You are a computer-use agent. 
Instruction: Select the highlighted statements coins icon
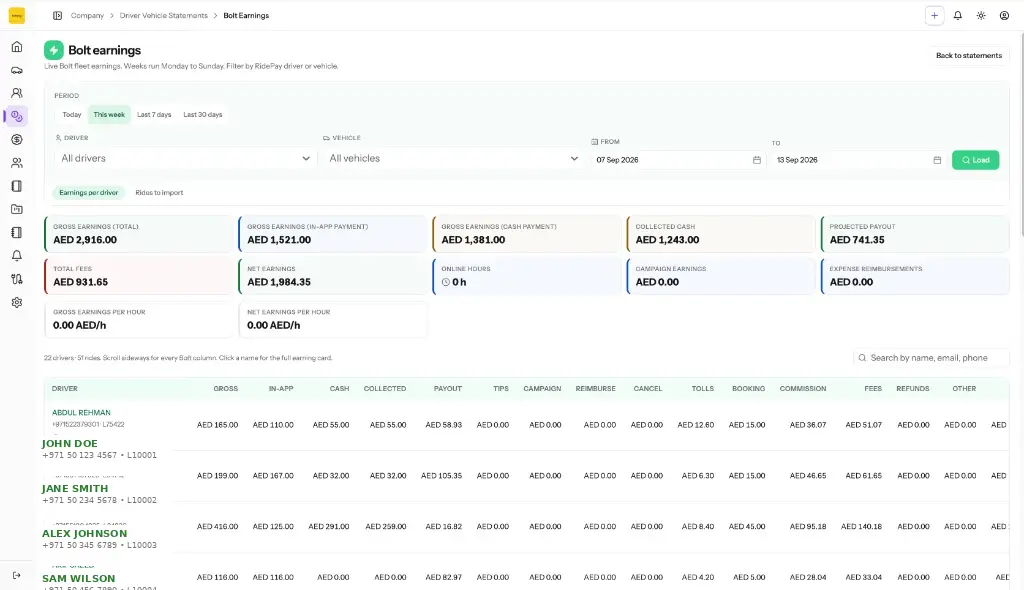click(17, 116)
